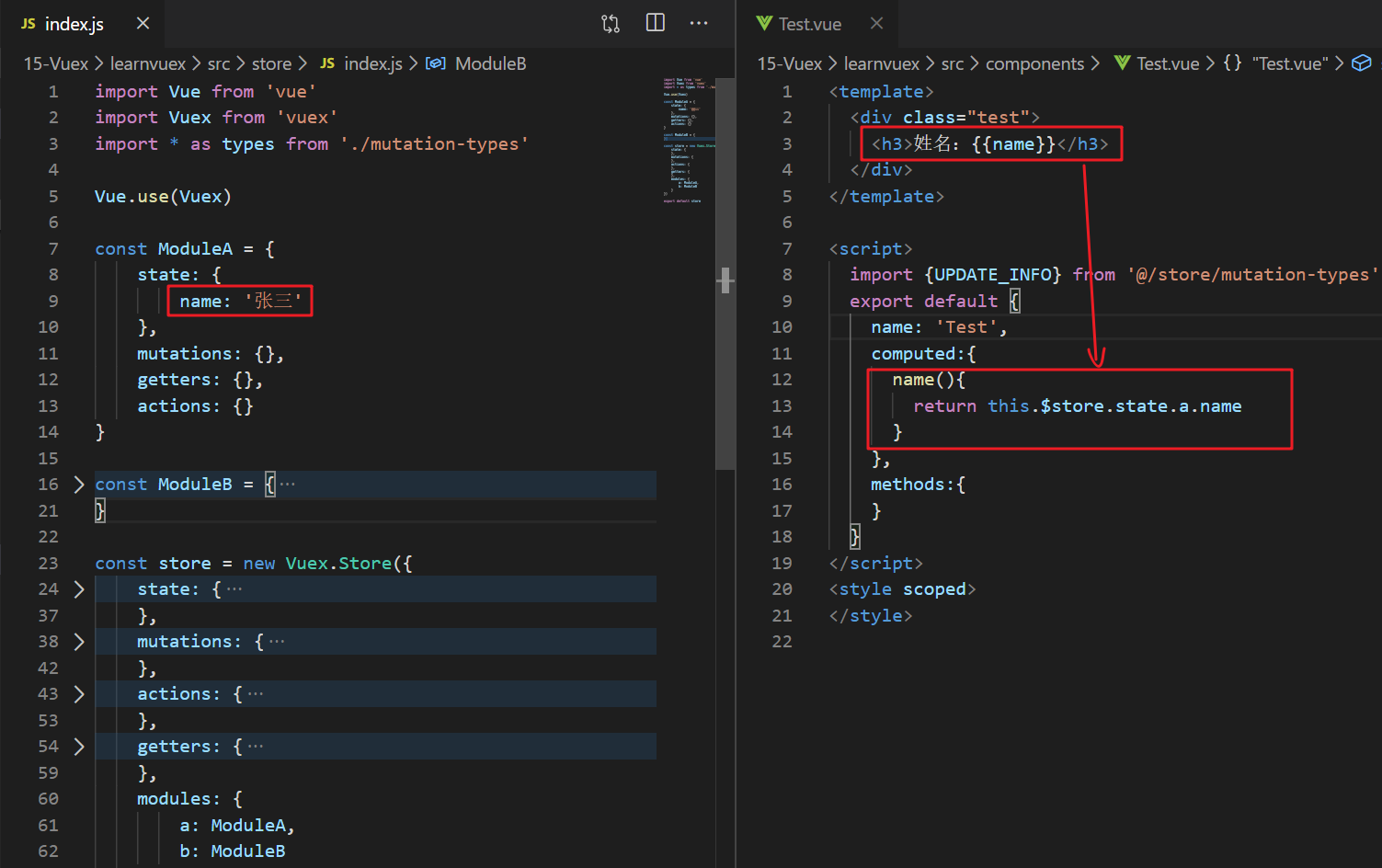
Task: Click the Vue logo icon in Test.vue breadcrumb
Action: (1122, 63)
